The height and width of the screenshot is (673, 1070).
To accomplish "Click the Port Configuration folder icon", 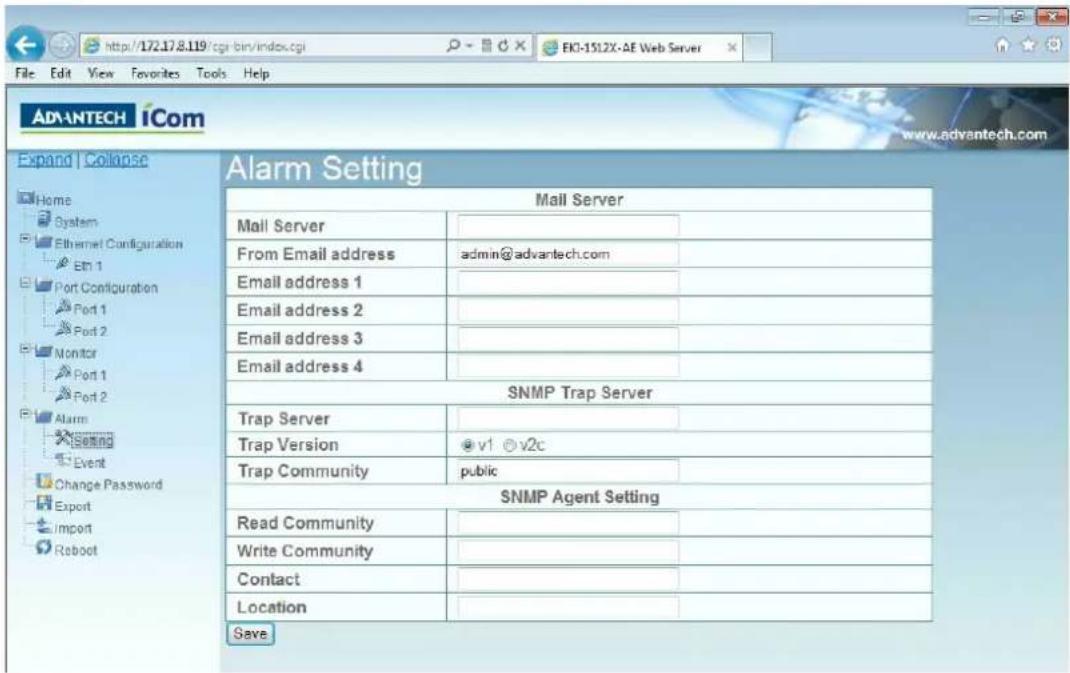I will pyautogui.click(x=44, y=286).
